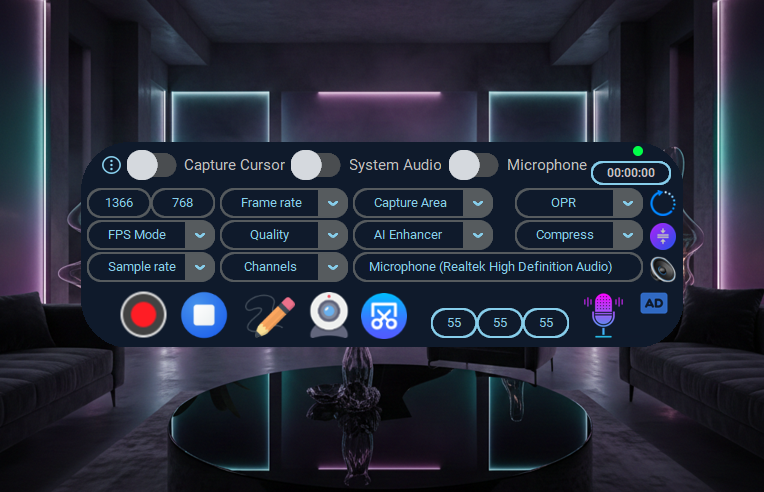Click the loudspeaker icon
This screenshot has width=764, height=492.
pyautogui.click(x=663, y=269)
